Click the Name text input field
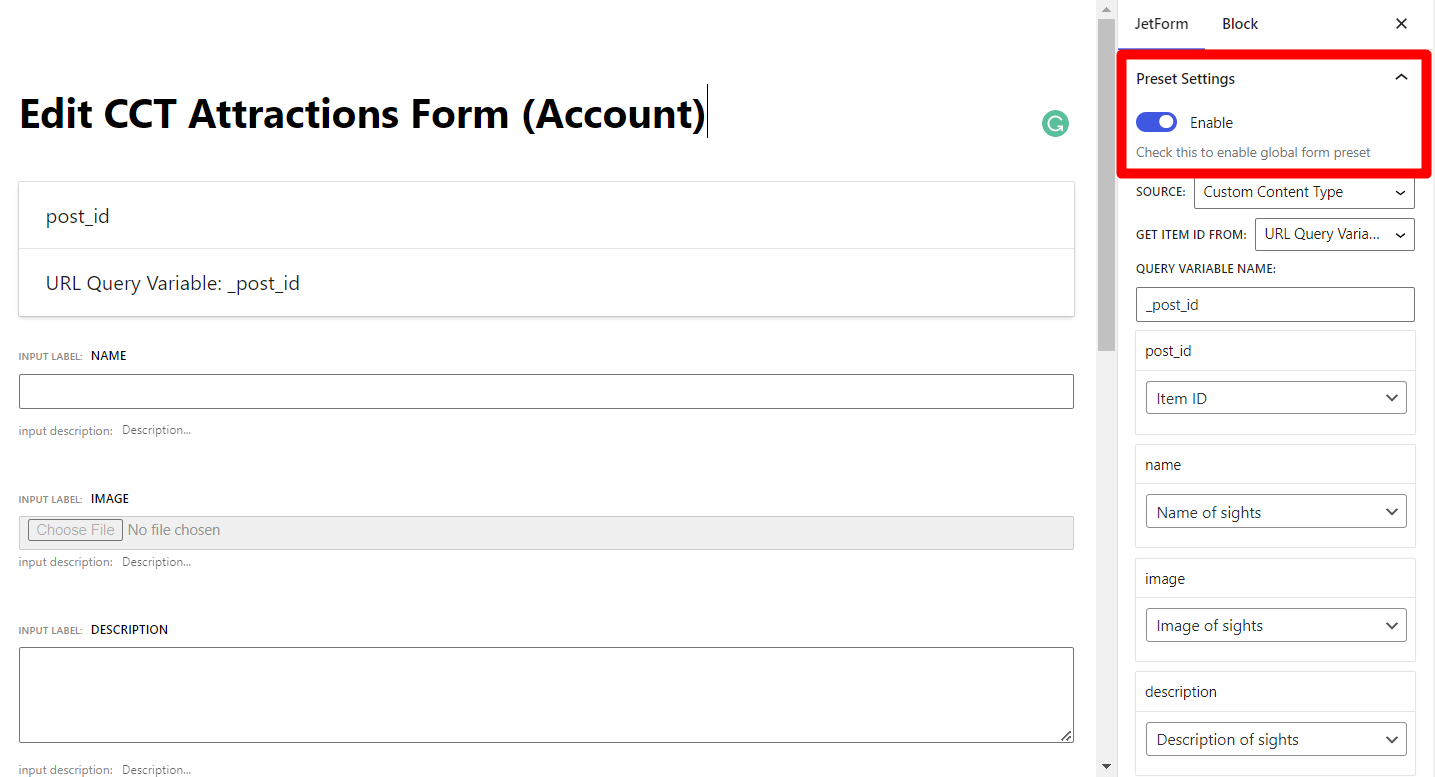Image resolution: width=1435 pixels, height=777 pixels. [x=546, y=391]
